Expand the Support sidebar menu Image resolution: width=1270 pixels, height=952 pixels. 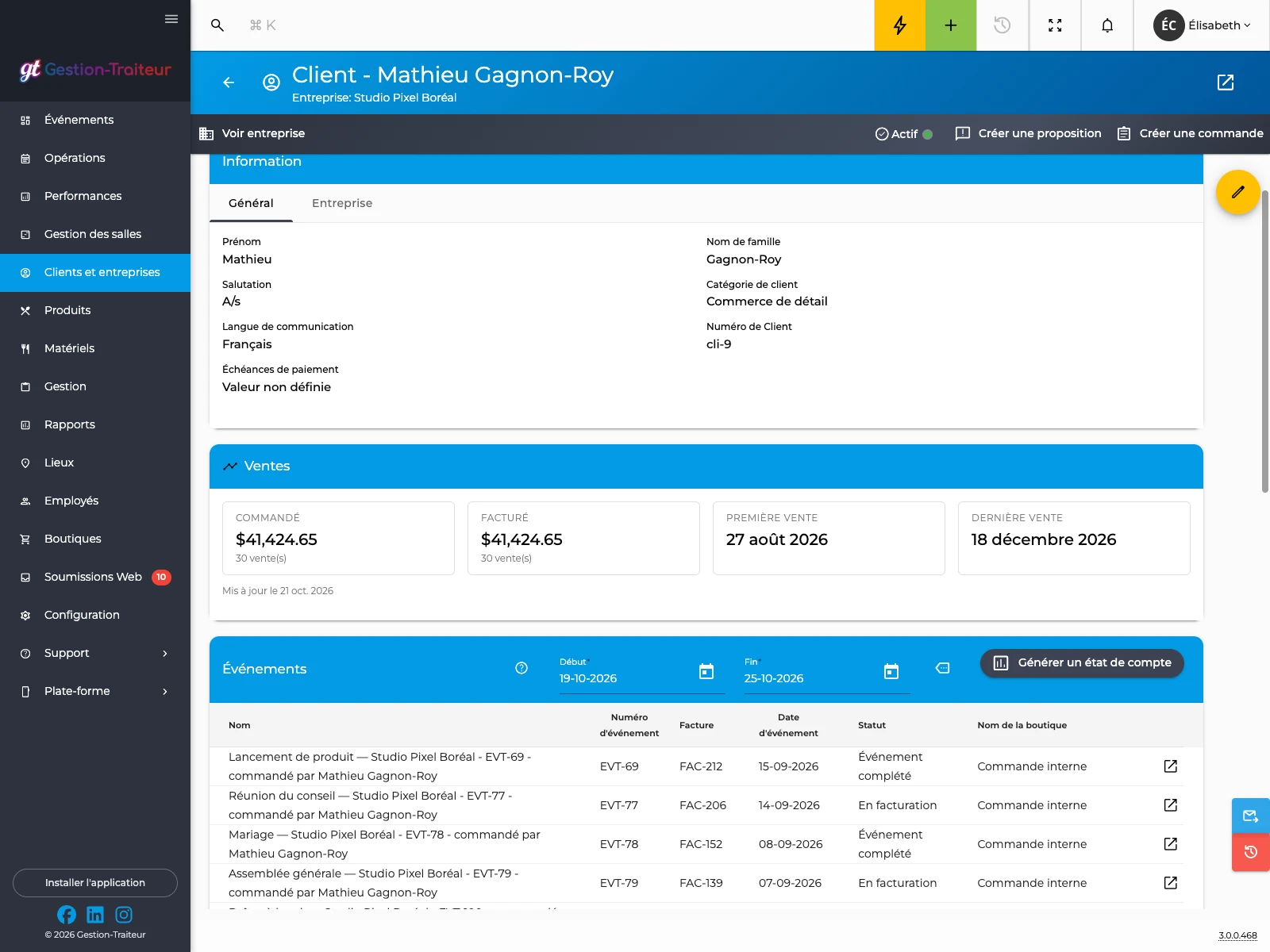click(95, 653)
